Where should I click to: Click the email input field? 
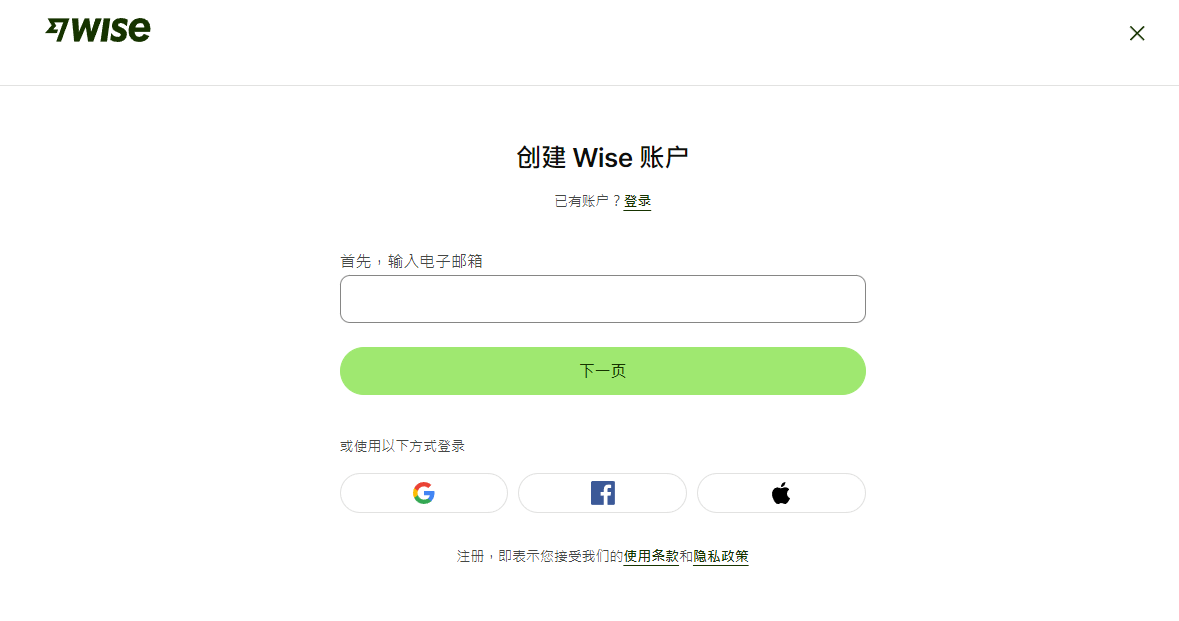(x=602, y=298)
